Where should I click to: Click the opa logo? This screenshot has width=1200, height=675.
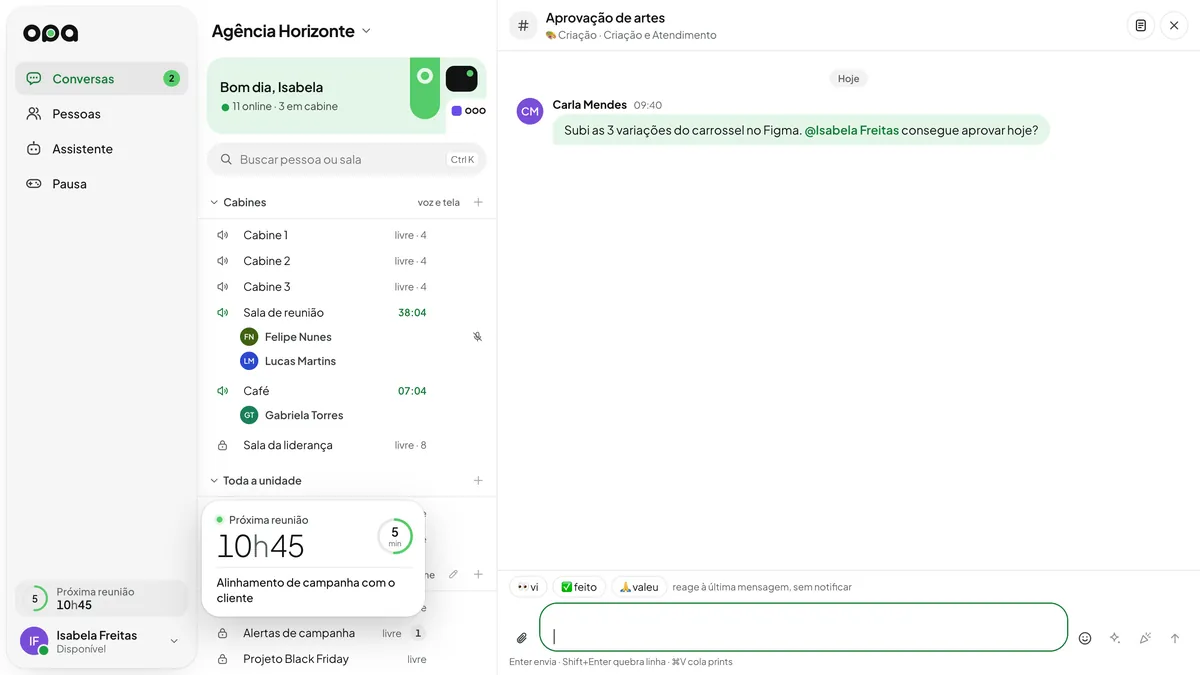(x=51, y=33)
